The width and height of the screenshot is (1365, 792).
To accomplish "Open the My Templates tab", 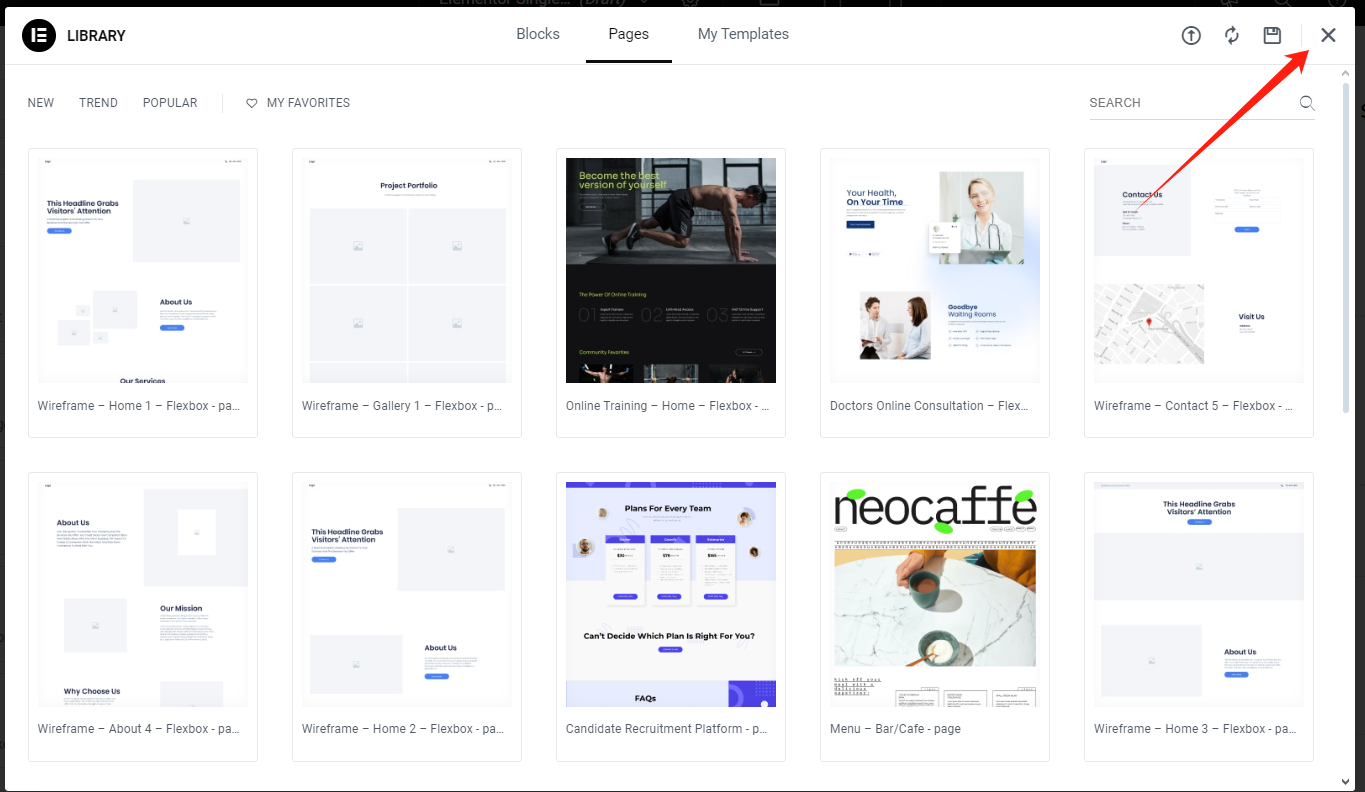I will pyautogui.click(x=743, y=33).
